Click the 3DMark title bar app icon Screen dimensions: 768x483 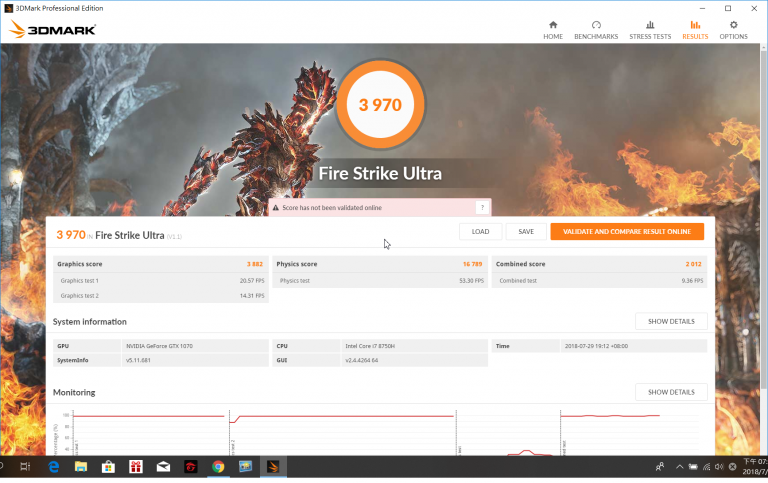8,8
